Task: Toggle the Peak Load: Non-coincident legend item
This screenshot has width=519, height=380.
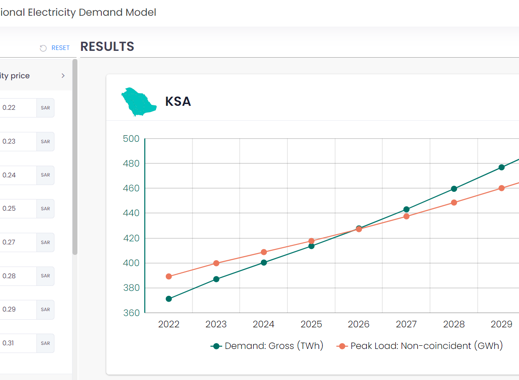Action: (x=420, y=346)
